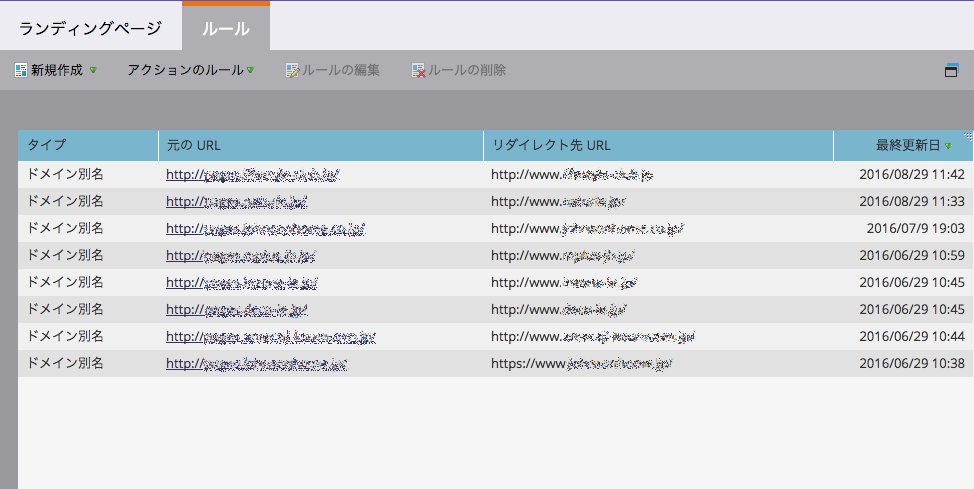
Task: Switch to the ランディングページ tab
Action: (x=91, y=27)
